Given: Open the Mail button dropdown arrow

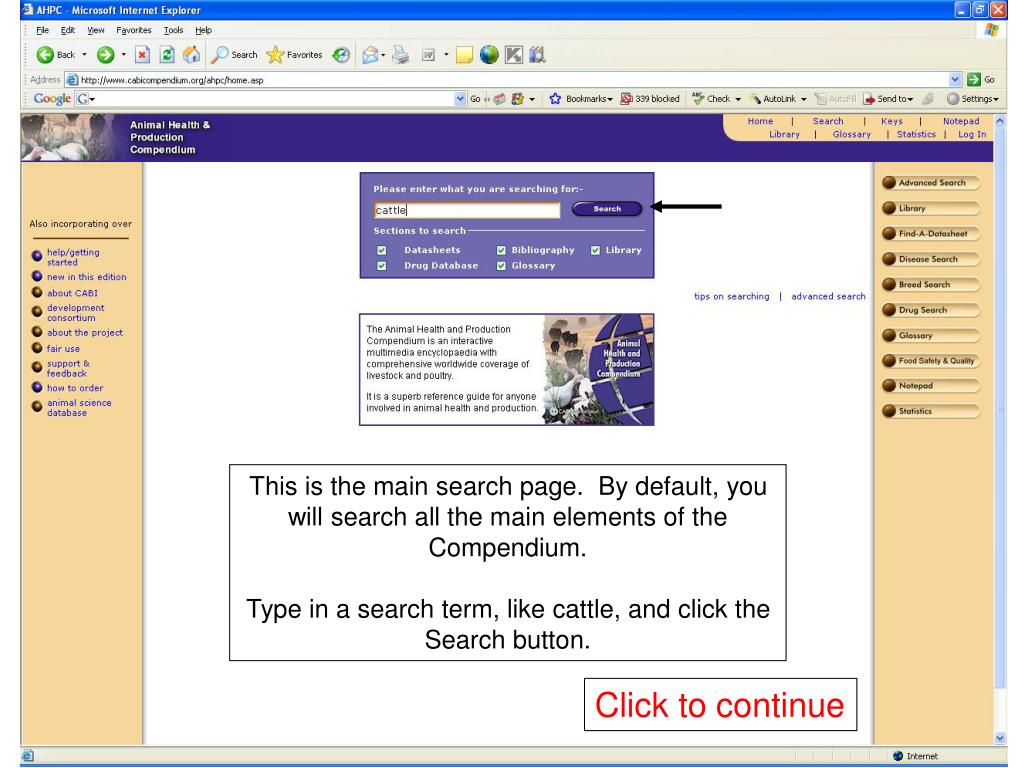Looking at the screenshot, I should [x=383, y=55].
